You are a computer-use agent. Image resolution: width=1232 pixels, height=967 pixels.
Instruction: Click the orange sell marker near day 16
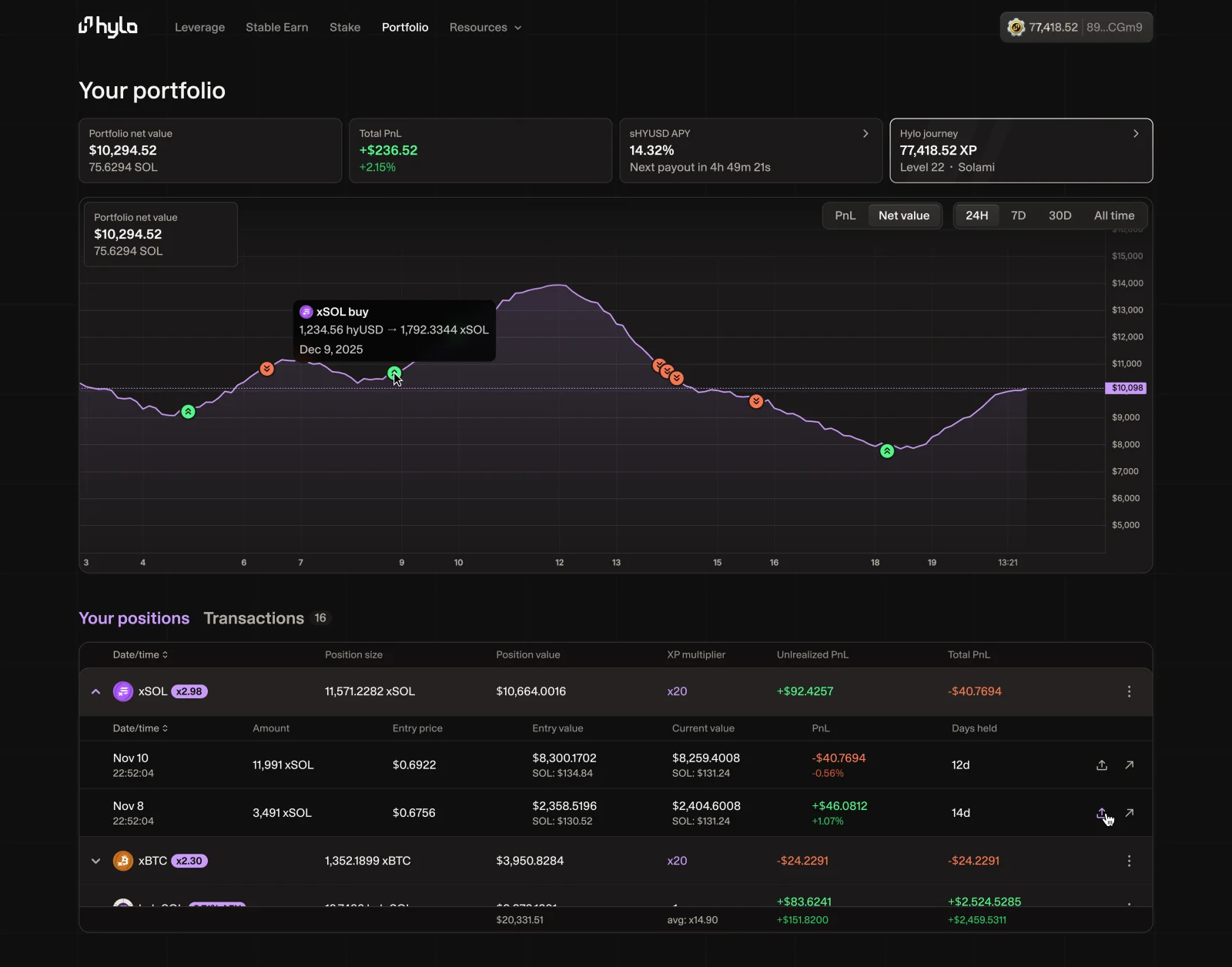(756, 401)
